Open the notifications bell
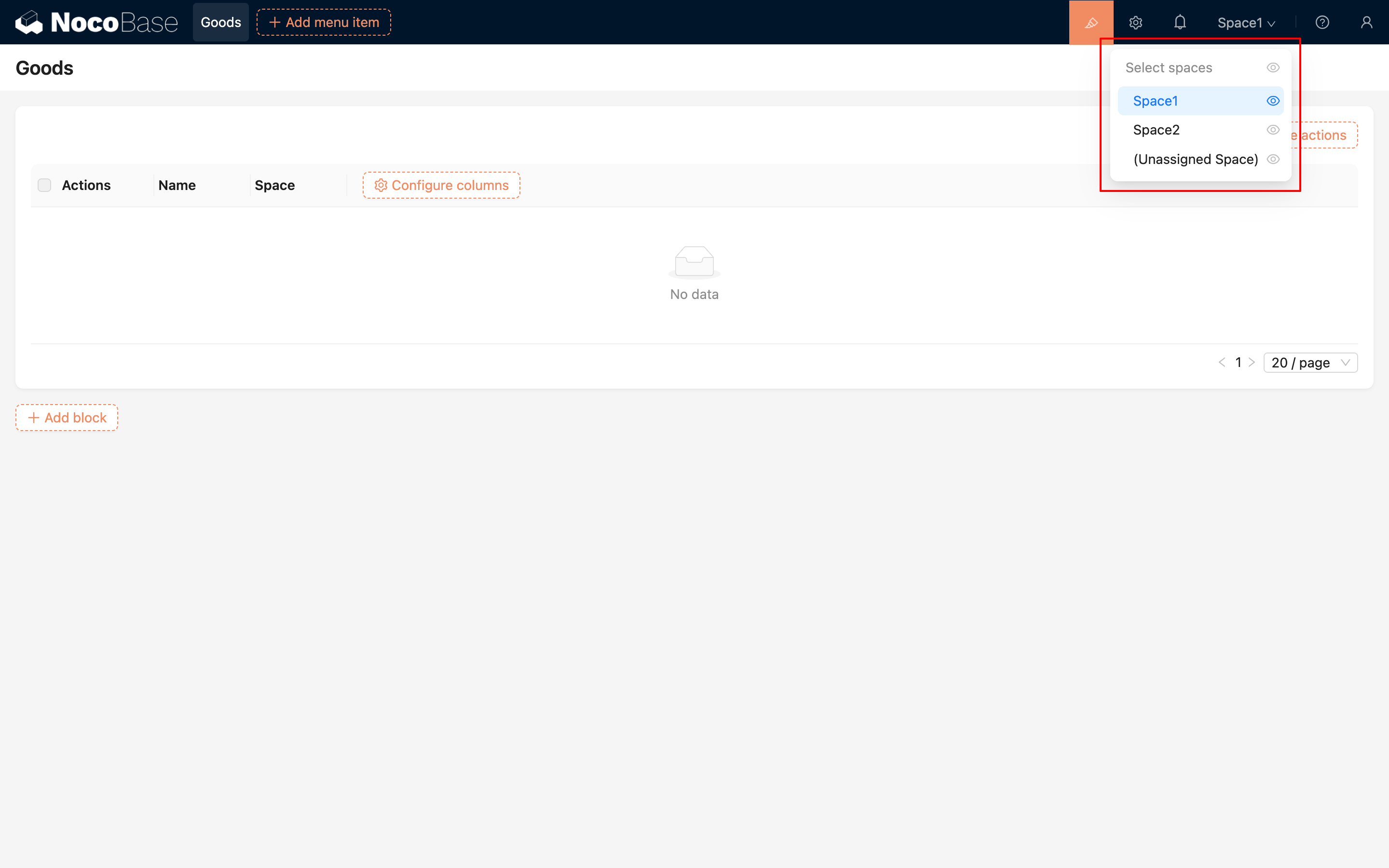Viewport: 1389px width, 868px height. pos(1180,22)
